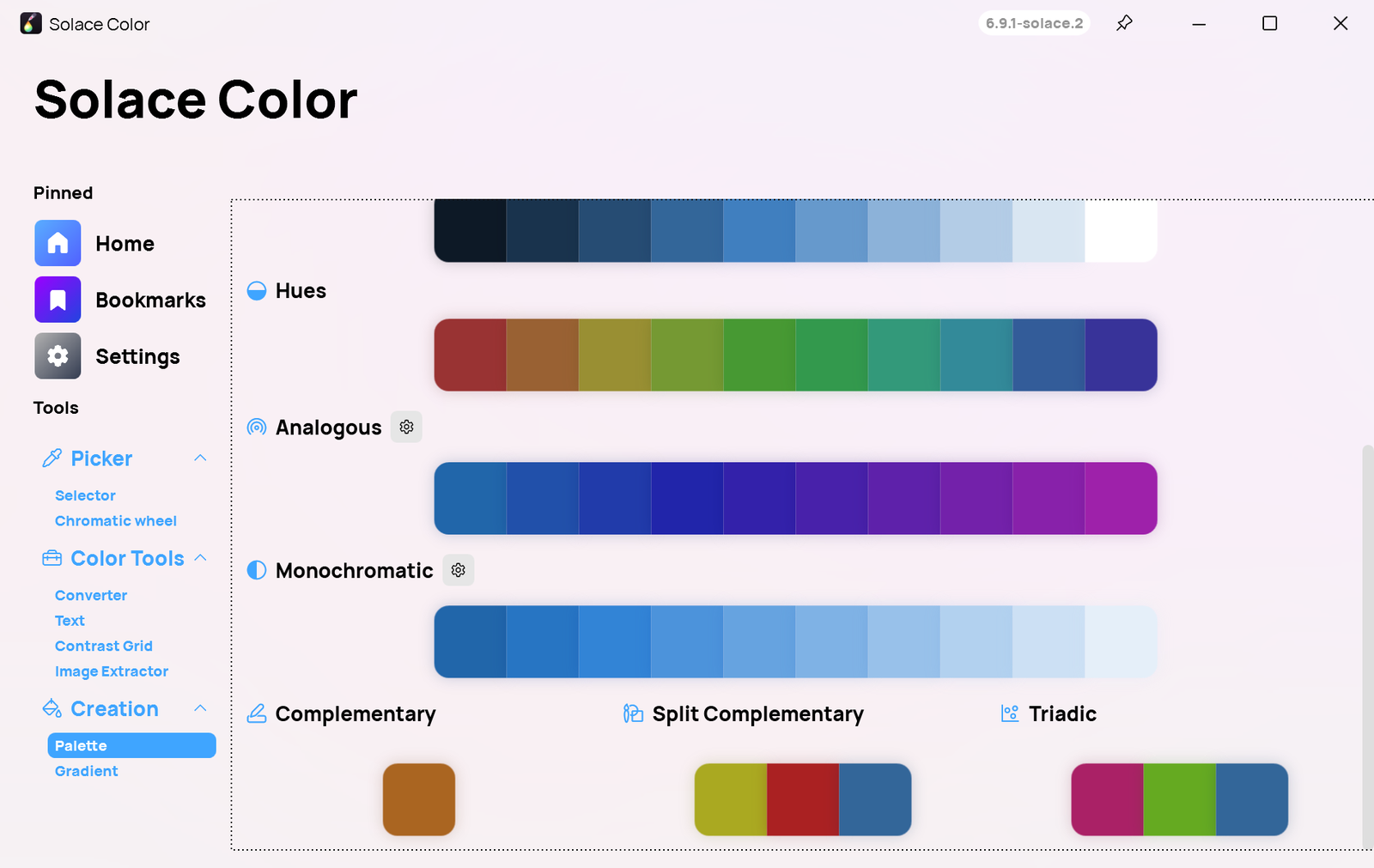Click the Monochromatic half-moon icon
Image resolution: width=1374 pixels, height=868 pixels.
pos(257,570)
